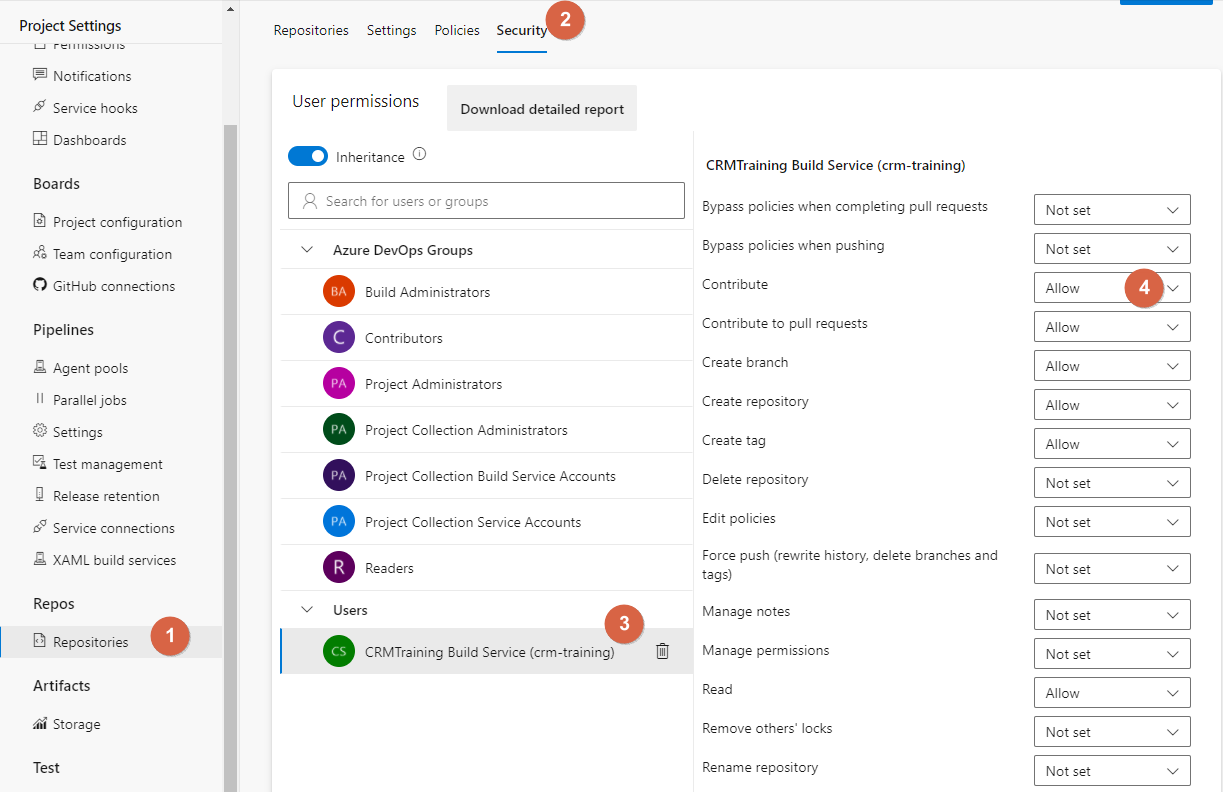Open the Manage permissions dropdown
The width and height of the screenshot is (1223, 792).
click(x=1112, y=654)
